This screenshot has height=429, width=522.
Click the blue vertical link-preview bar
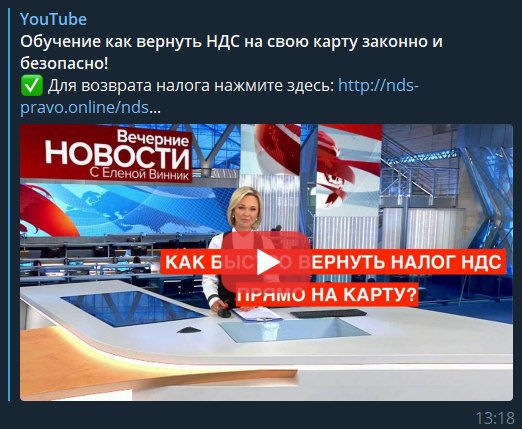coord(9,204)
